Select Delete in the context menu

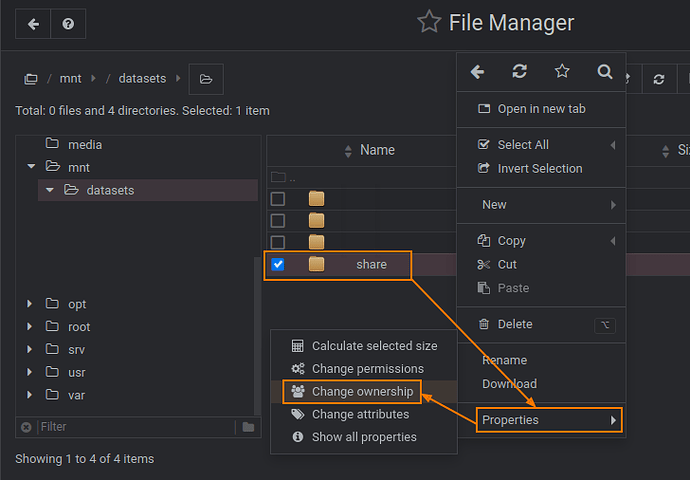(x=514, y=324)
